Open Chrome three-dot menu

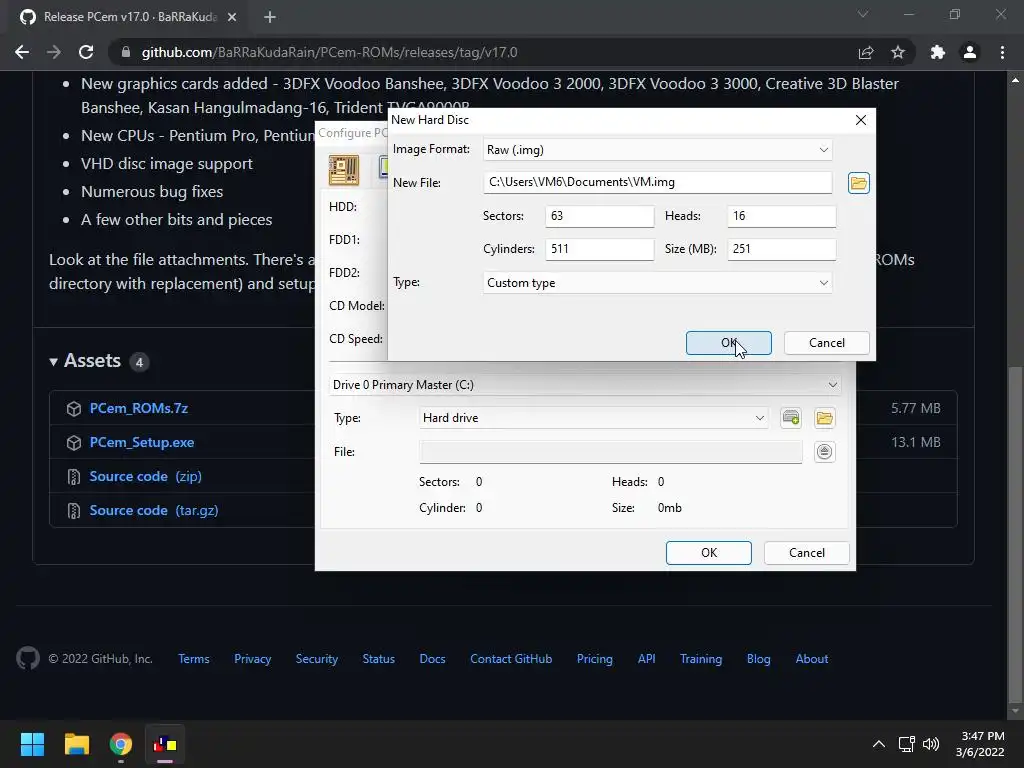click(1002, 52)
